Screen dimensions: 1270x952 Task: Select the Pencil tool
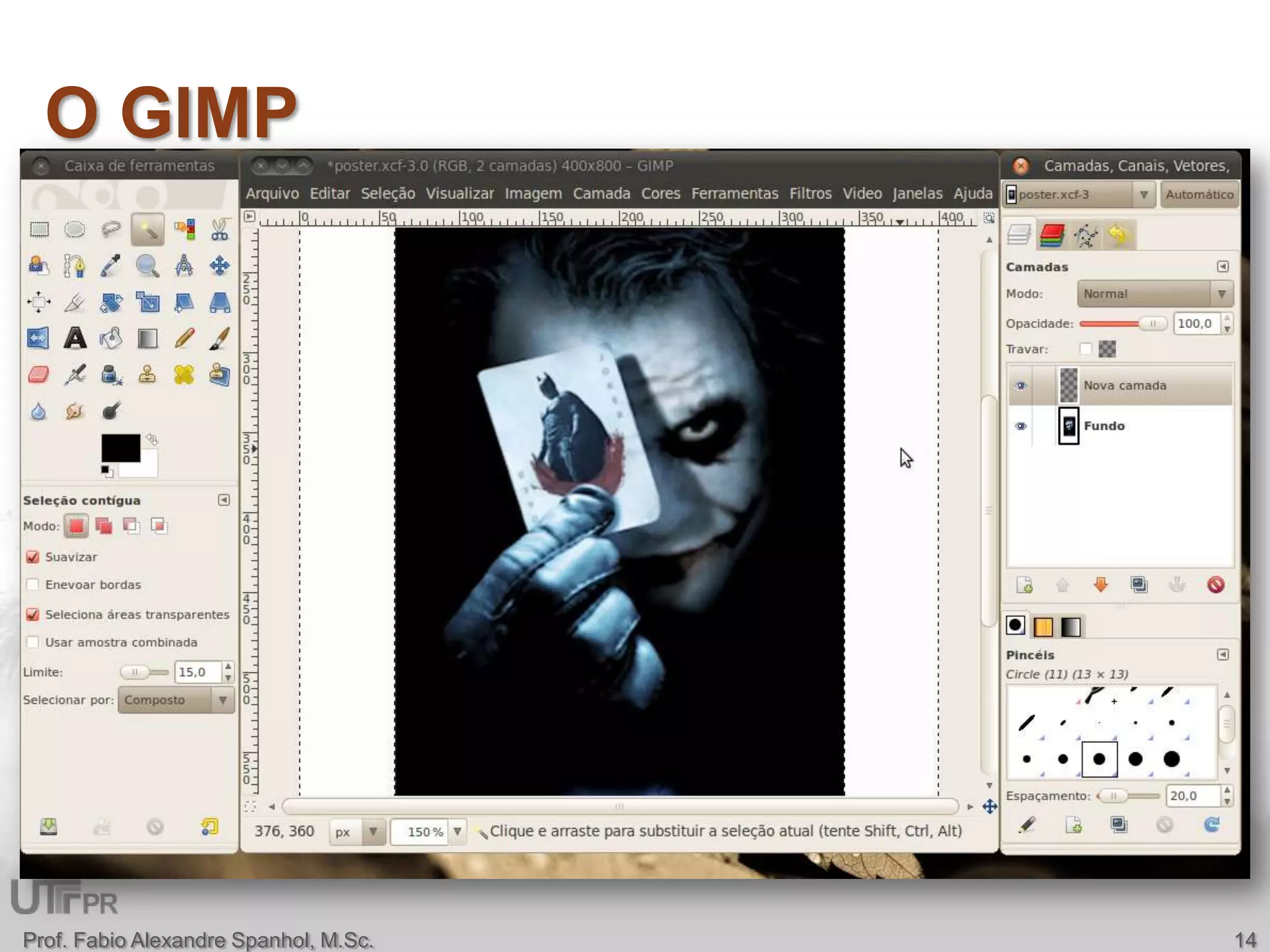pos(184,338)
